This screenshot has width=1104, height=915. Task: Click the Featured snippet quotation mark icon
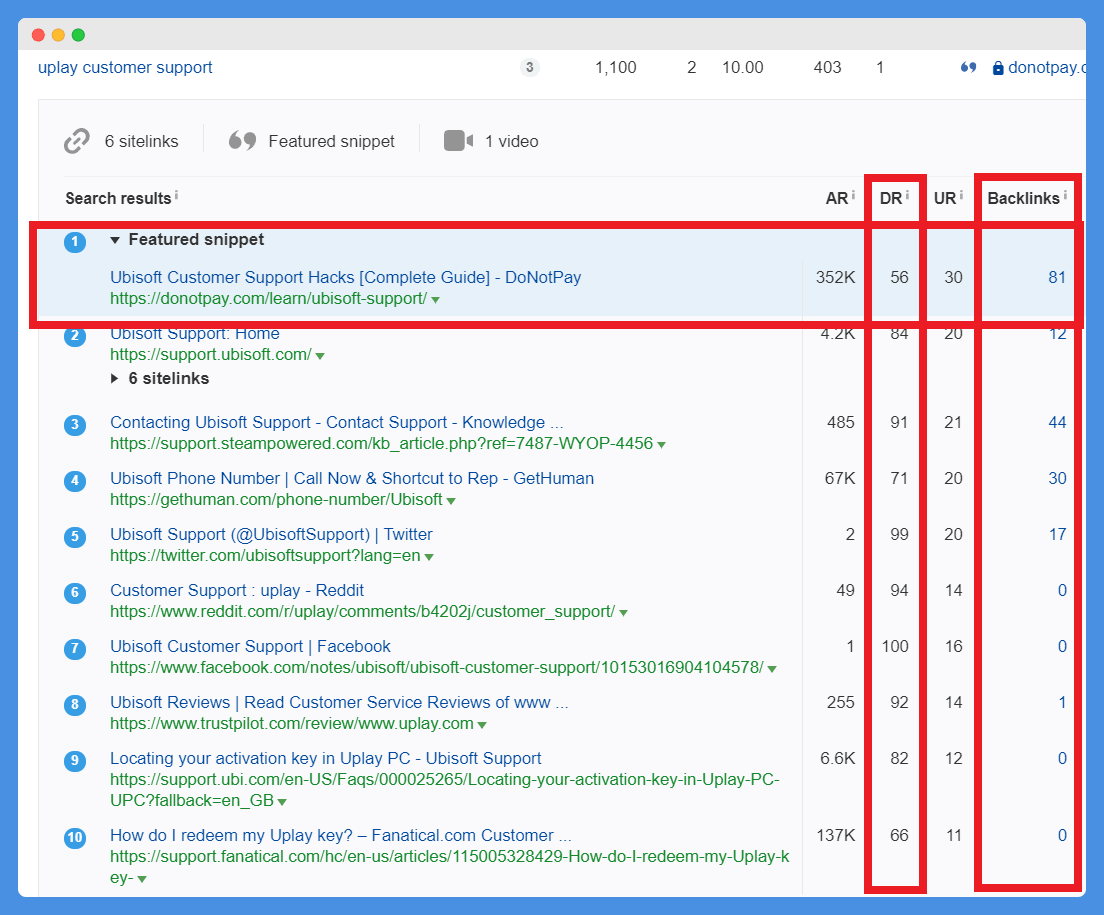tap(242, 141)
